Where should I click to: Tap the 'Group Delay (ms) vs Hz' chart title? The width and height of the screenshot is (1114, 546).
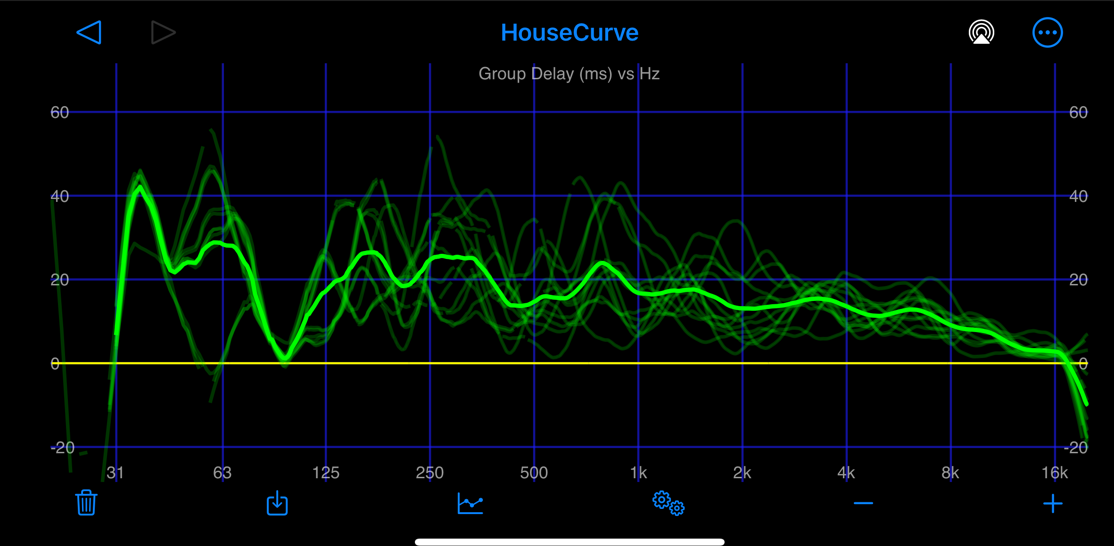tap(569, 73)
